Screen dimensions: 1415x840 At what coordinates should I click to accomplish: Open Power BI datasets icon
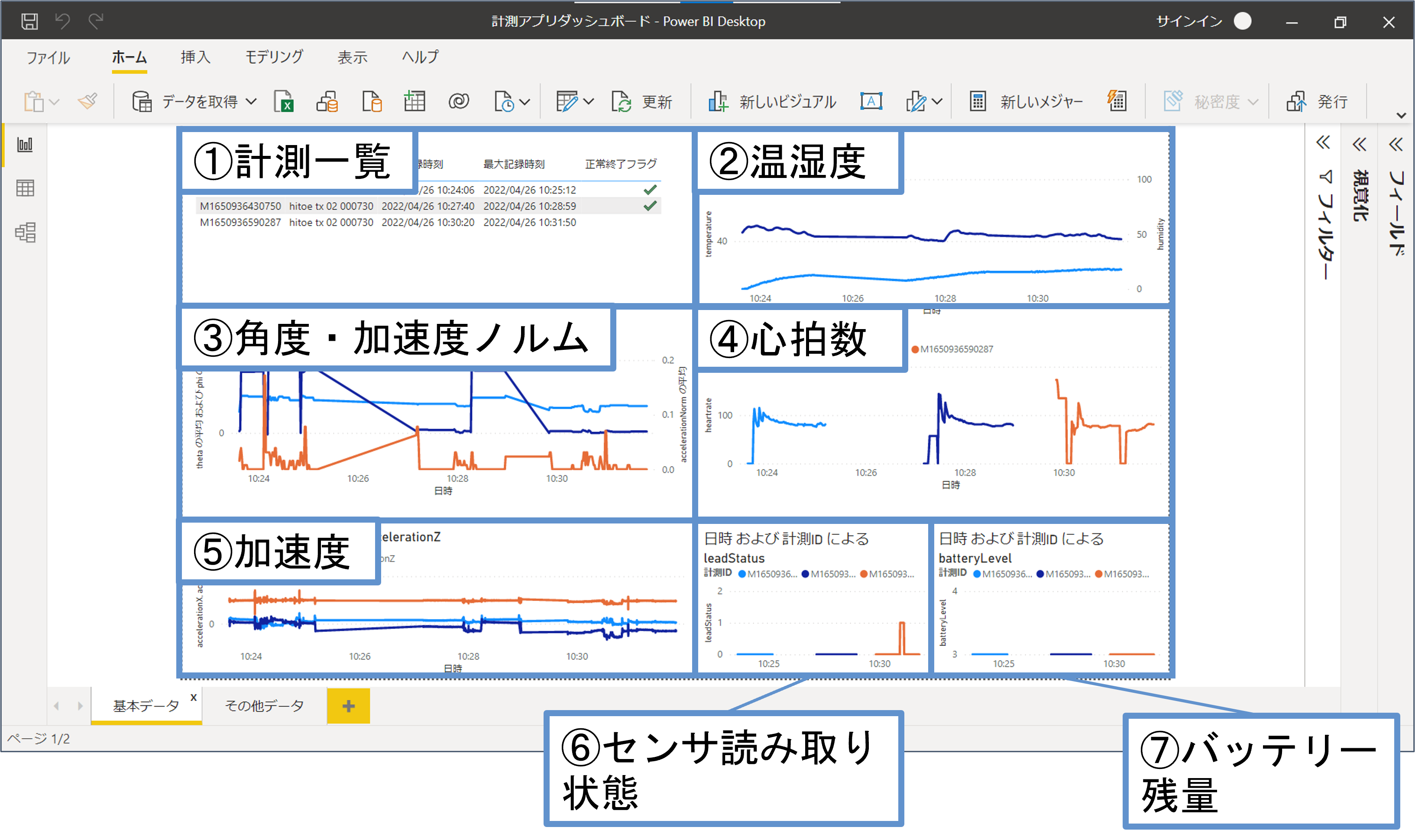tap(327, 102)
